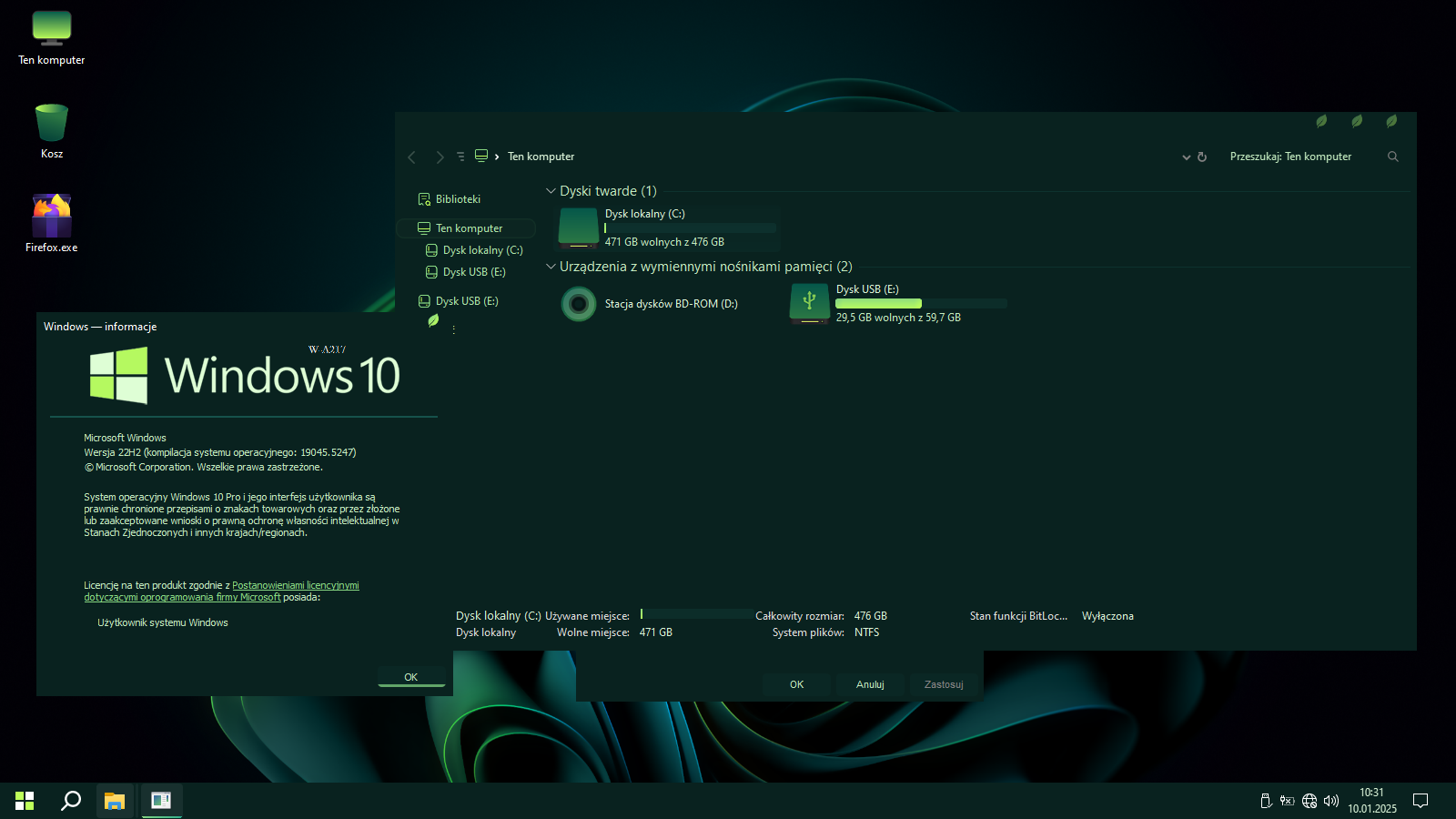
Task: Click the taskbar search icon
Action: (x=70, y=801)
